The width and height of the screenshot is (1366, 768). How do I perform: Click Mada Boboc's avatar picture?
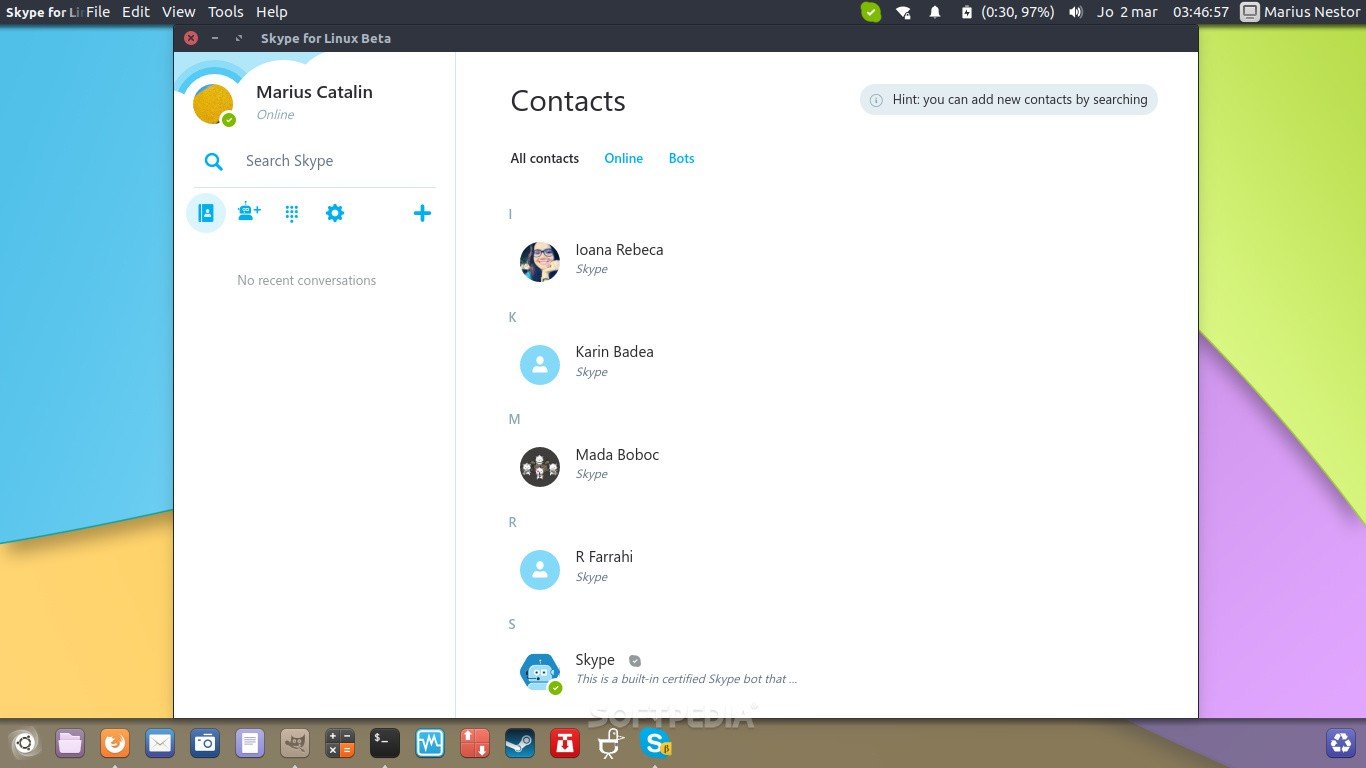[x=540, y=467]
